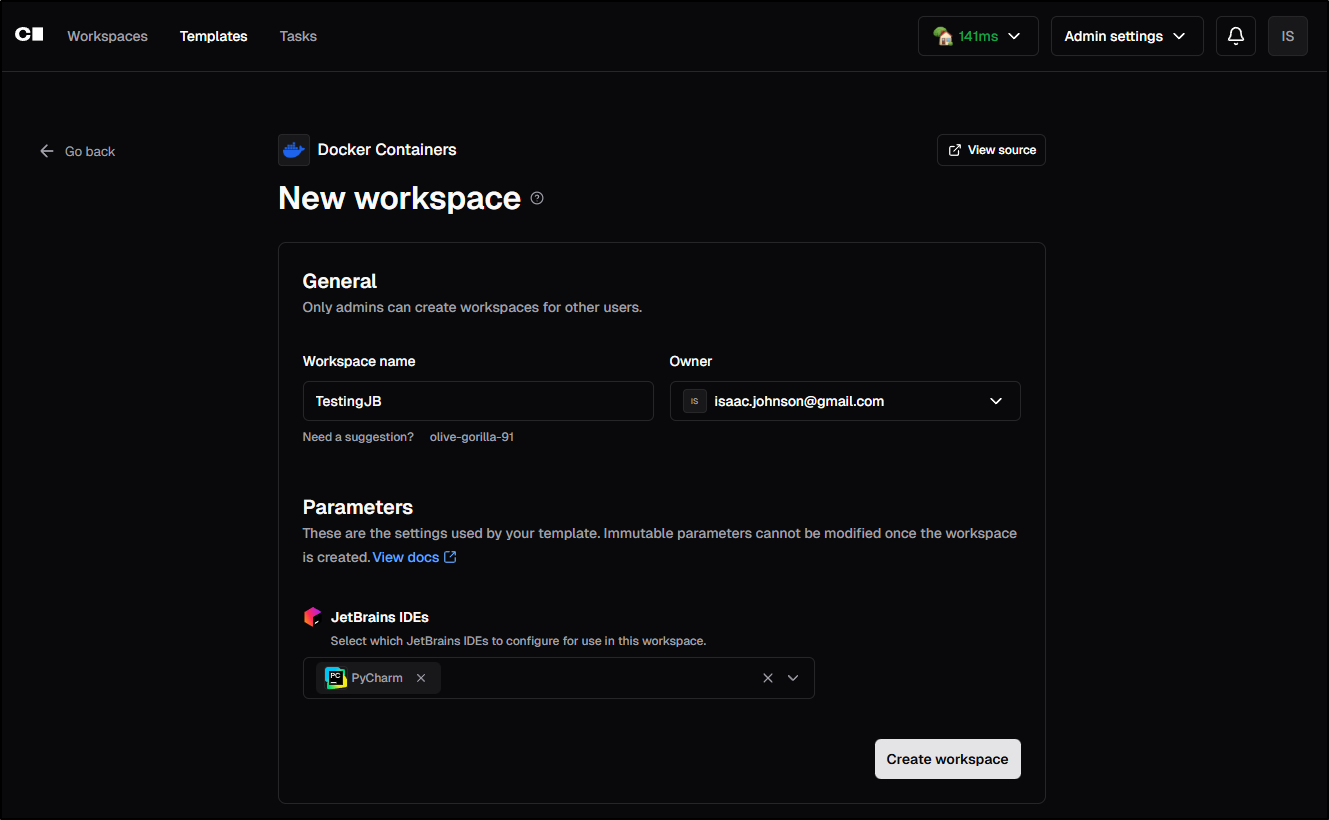Screen dimensions: 1329x820
Task: Click the Coder logo in top-left
Action: click(29, 35)
